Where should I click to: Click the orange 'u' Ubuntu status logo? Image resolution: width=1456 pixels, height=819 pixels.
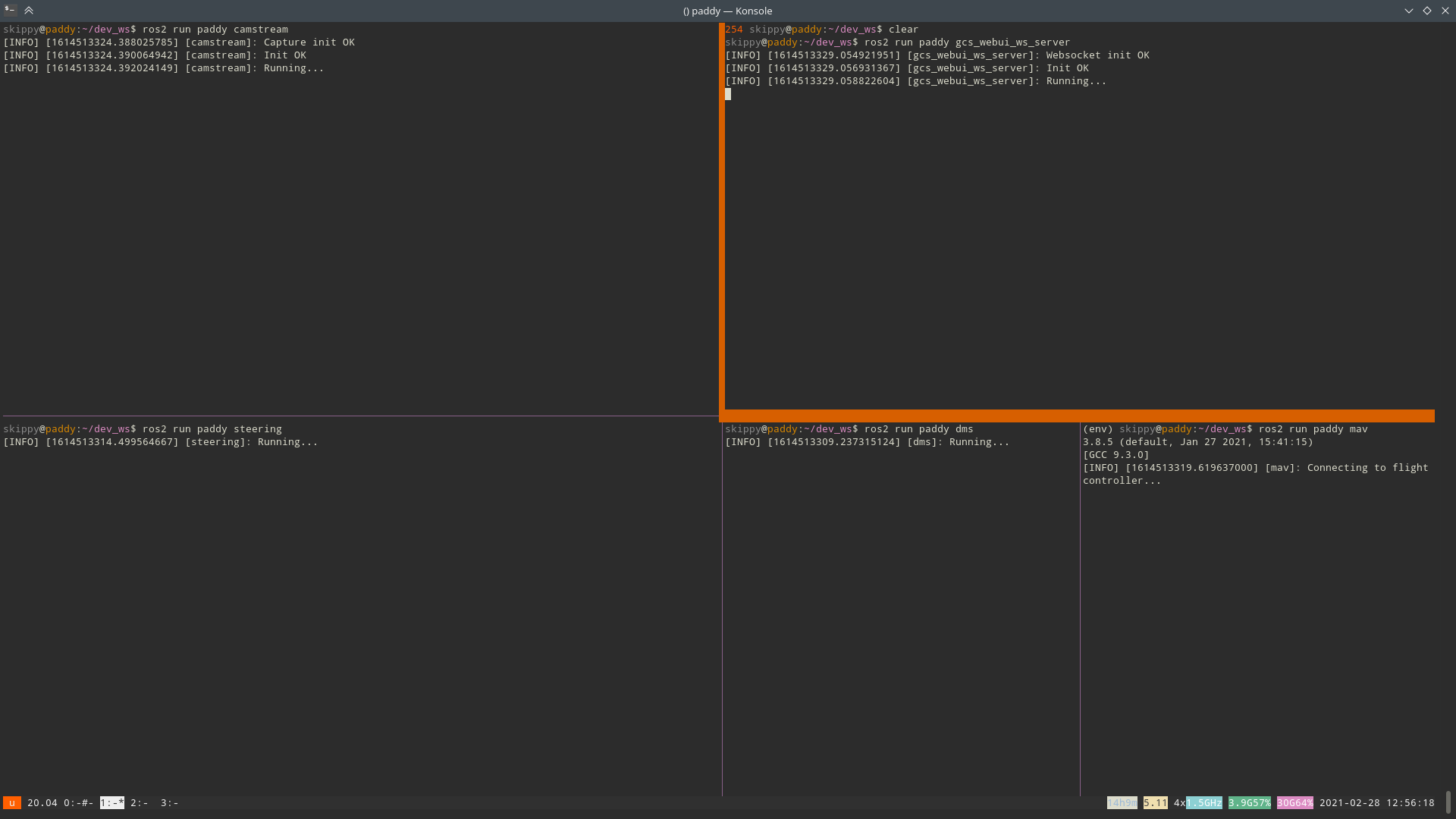click(x=12, y=803)
